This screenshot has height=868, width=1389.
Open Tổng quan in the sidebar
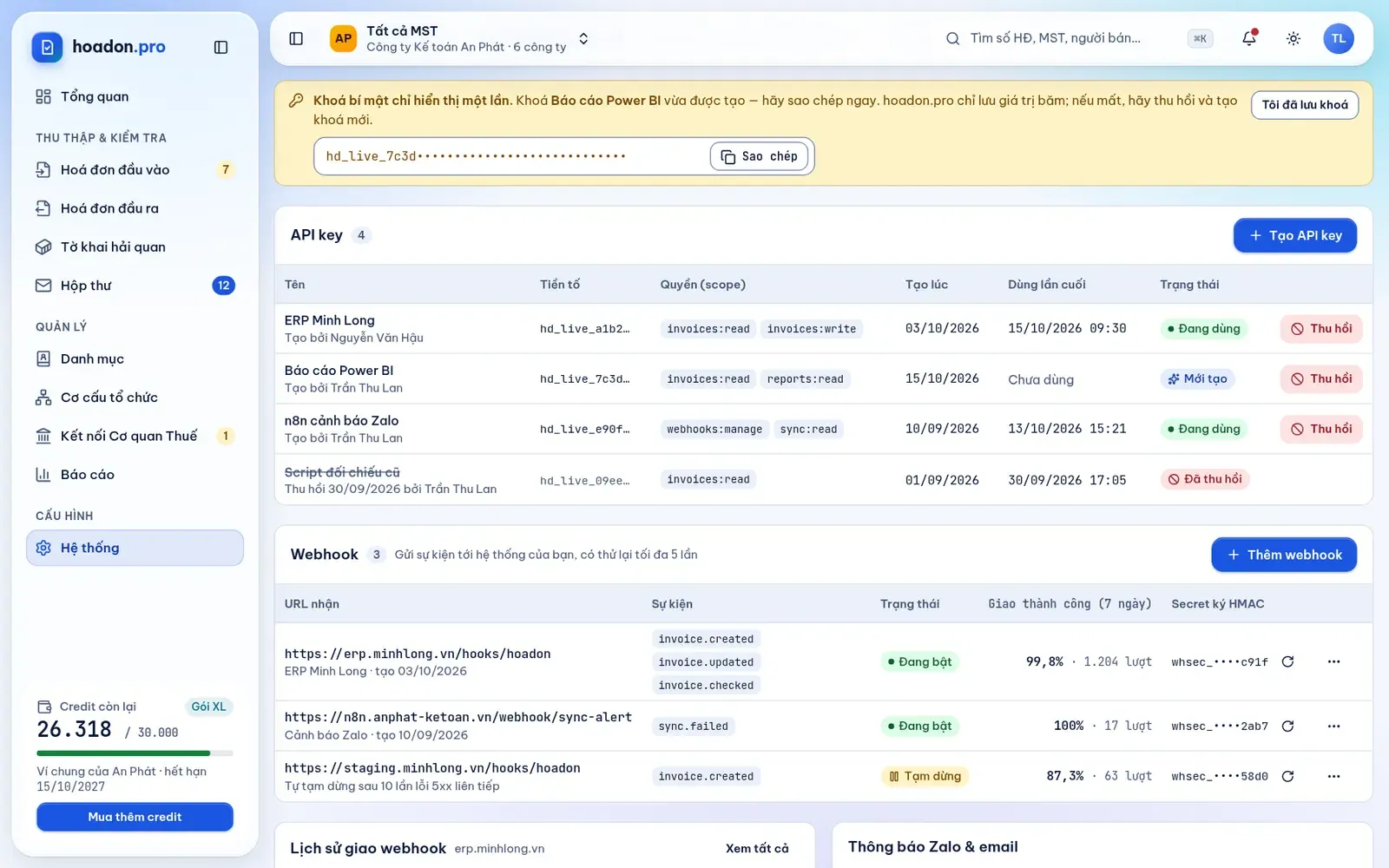coord(135,96)
